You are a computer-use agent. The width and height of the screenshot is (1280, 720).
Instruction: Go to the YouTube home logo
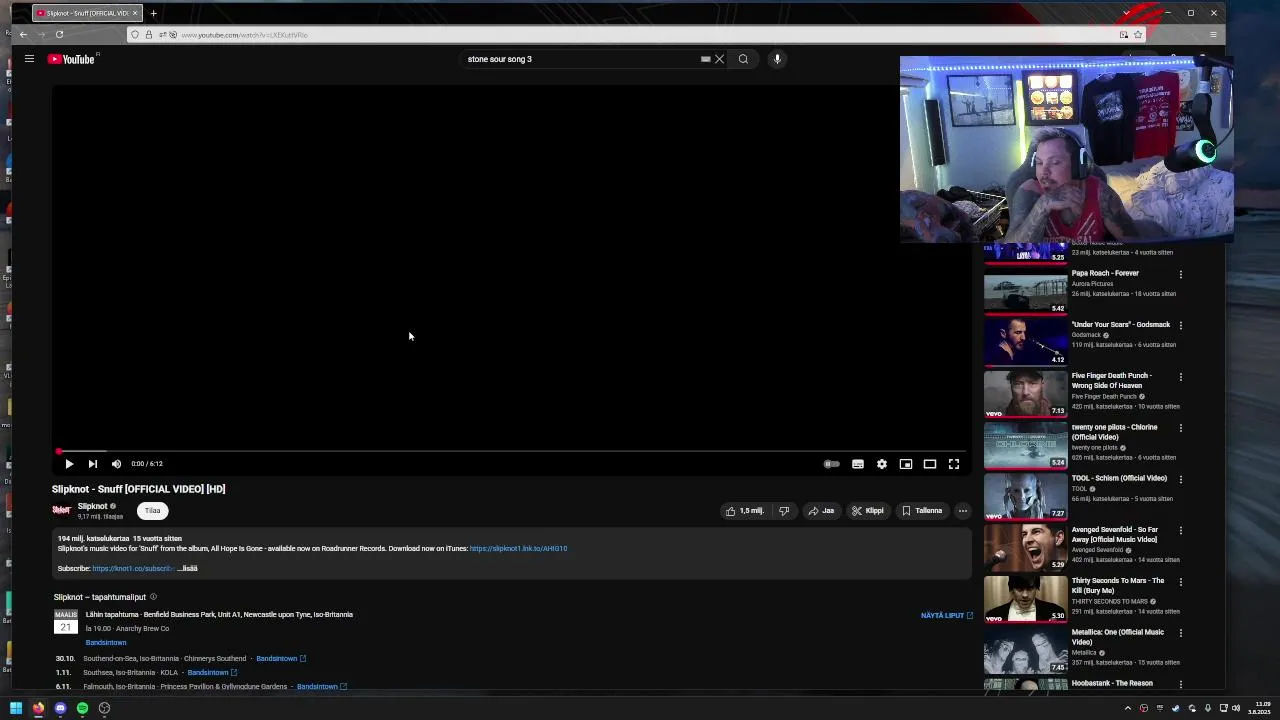click(71, 59)
